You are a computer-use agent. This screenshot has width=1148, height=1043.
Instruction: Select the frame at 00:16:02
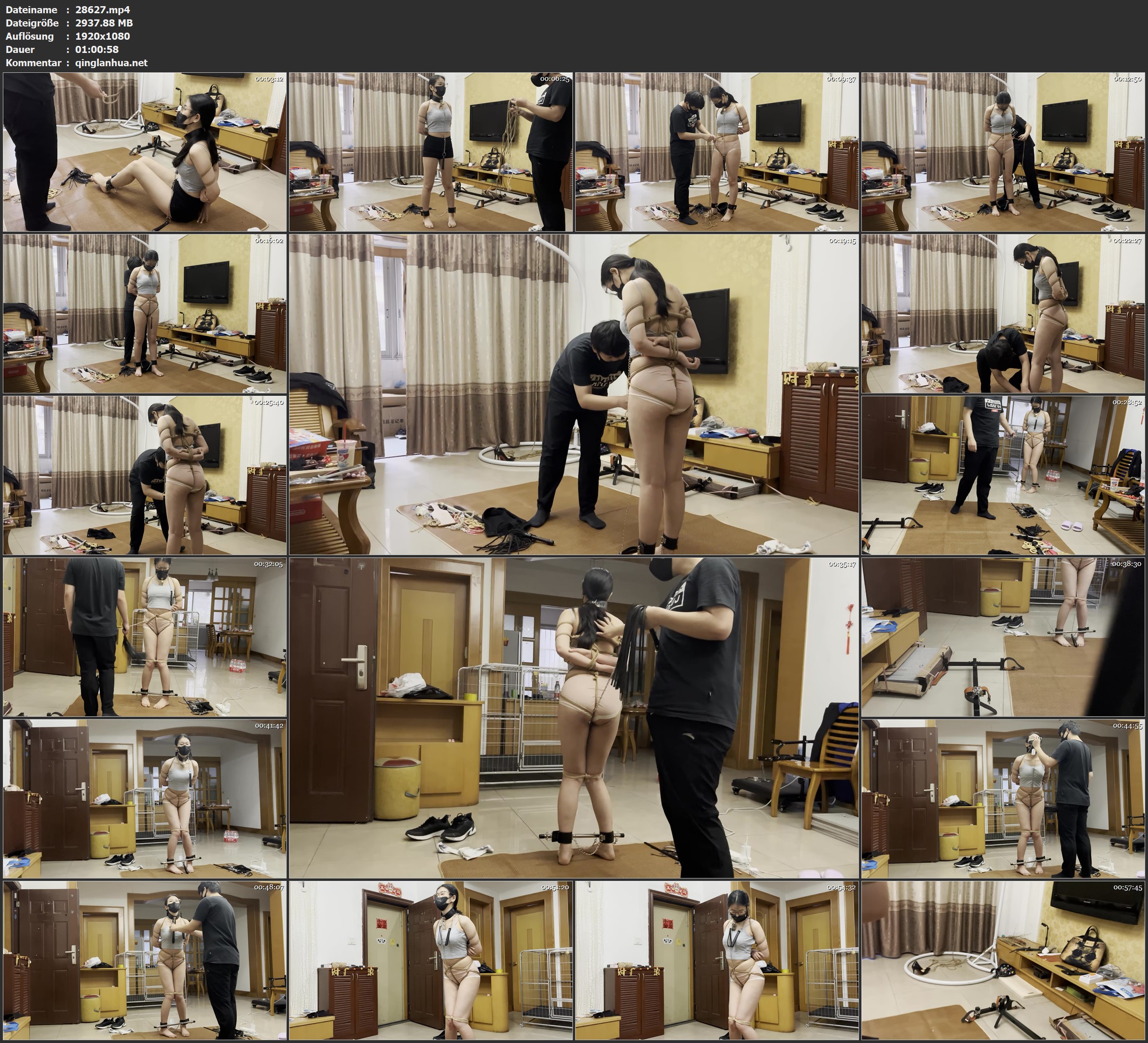click(145, 313)
